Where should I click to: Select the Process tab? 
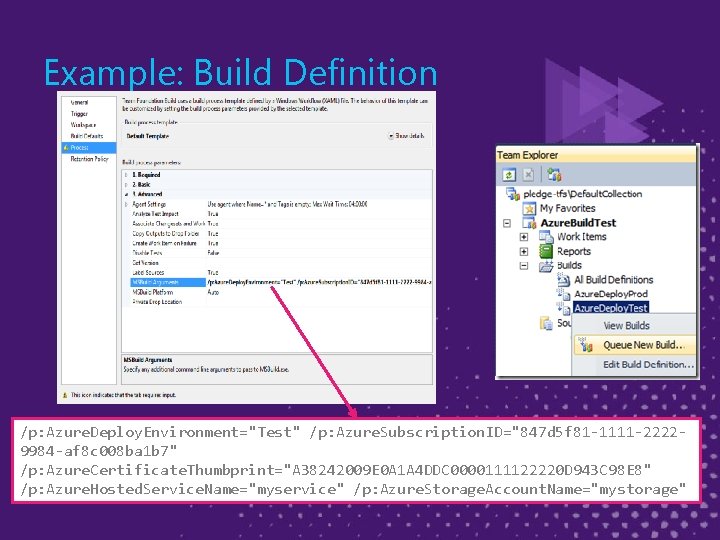point(89,148)
